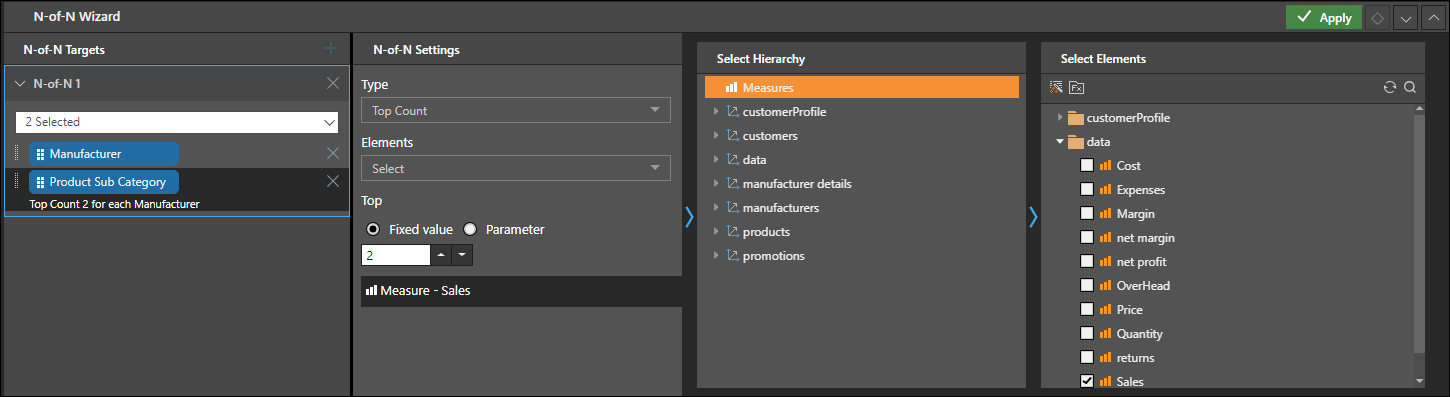Viewport: 1450px width, 397px height.
Task: Expand the customerProfile folder in Select Elements
Action: pos(1061,117)
